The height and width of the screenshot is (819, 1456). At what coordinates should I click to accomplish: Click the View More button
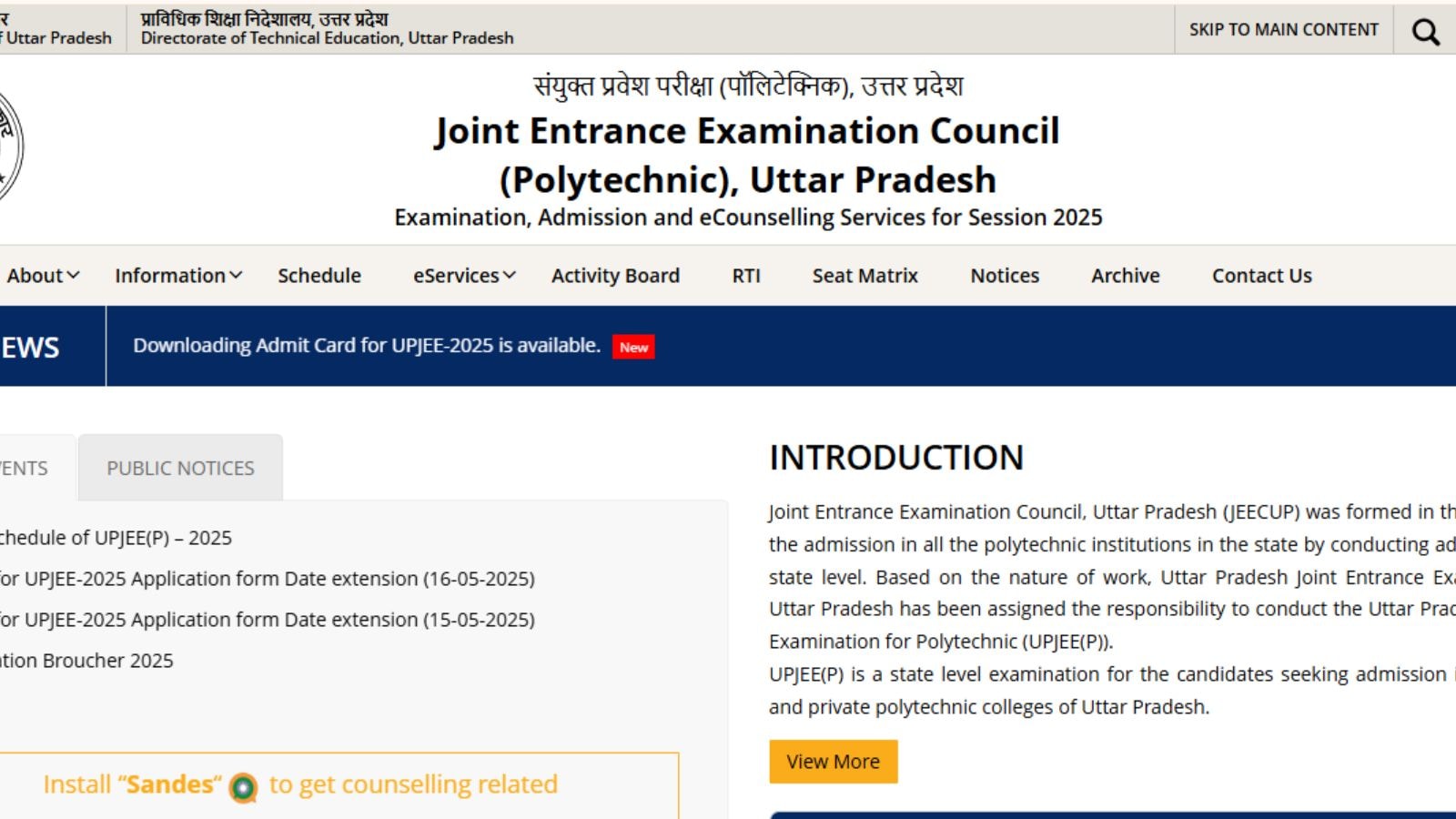[834, 762]
